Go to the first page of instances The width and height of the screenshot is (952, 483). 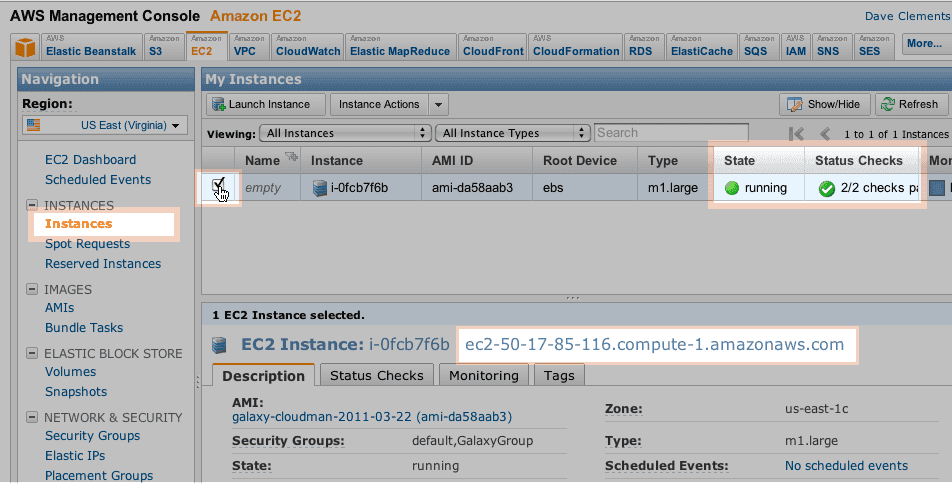click(797, 133)
